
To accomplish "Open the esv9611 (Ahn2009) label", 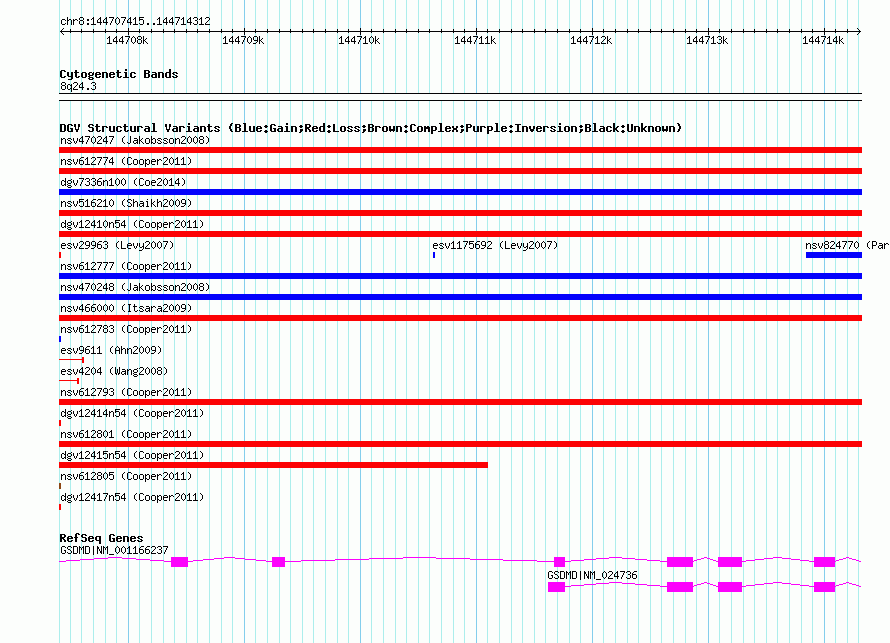I will [x=111, y=350].
